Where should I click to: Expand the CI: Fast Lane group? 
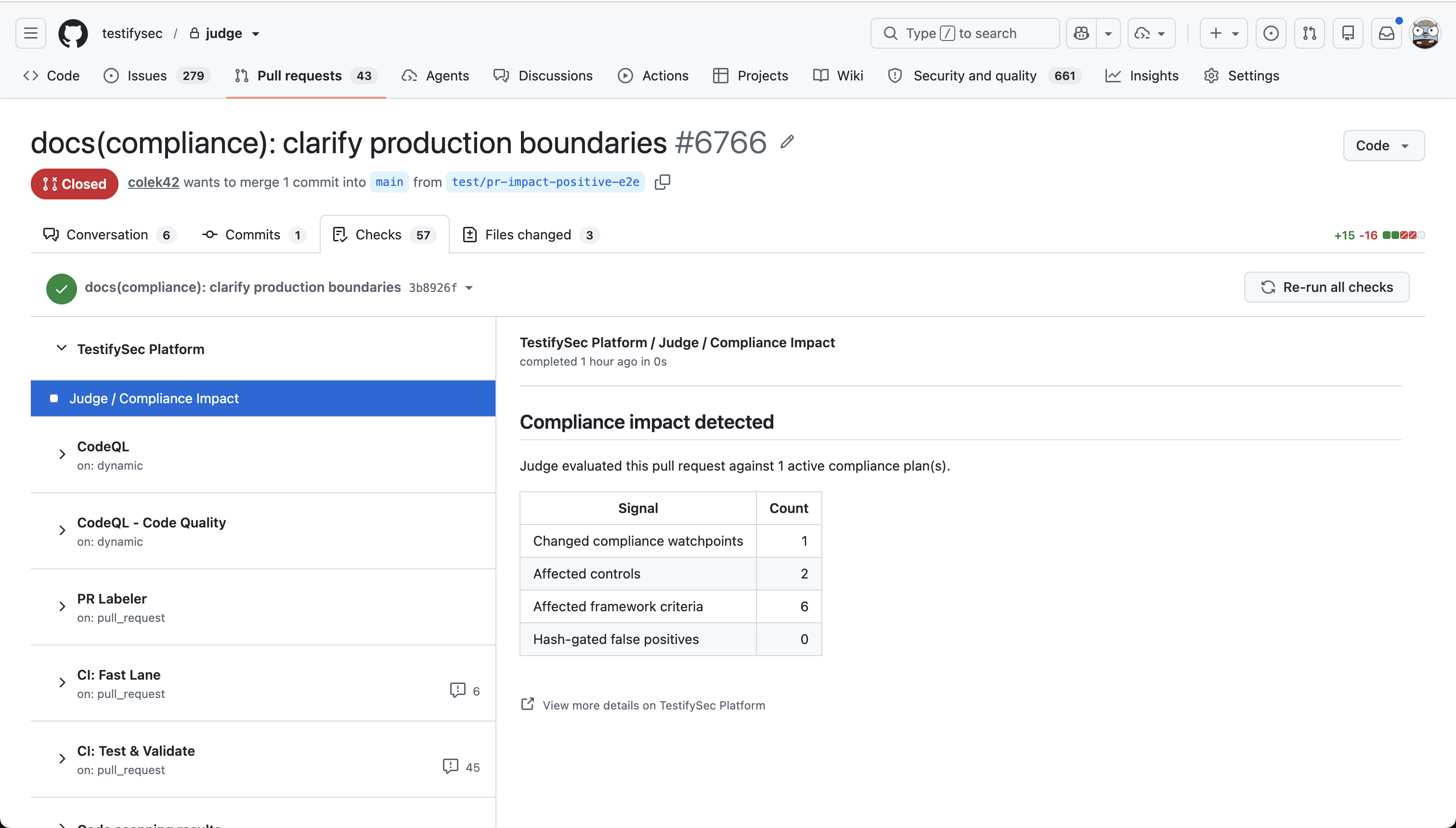[63, 683]
